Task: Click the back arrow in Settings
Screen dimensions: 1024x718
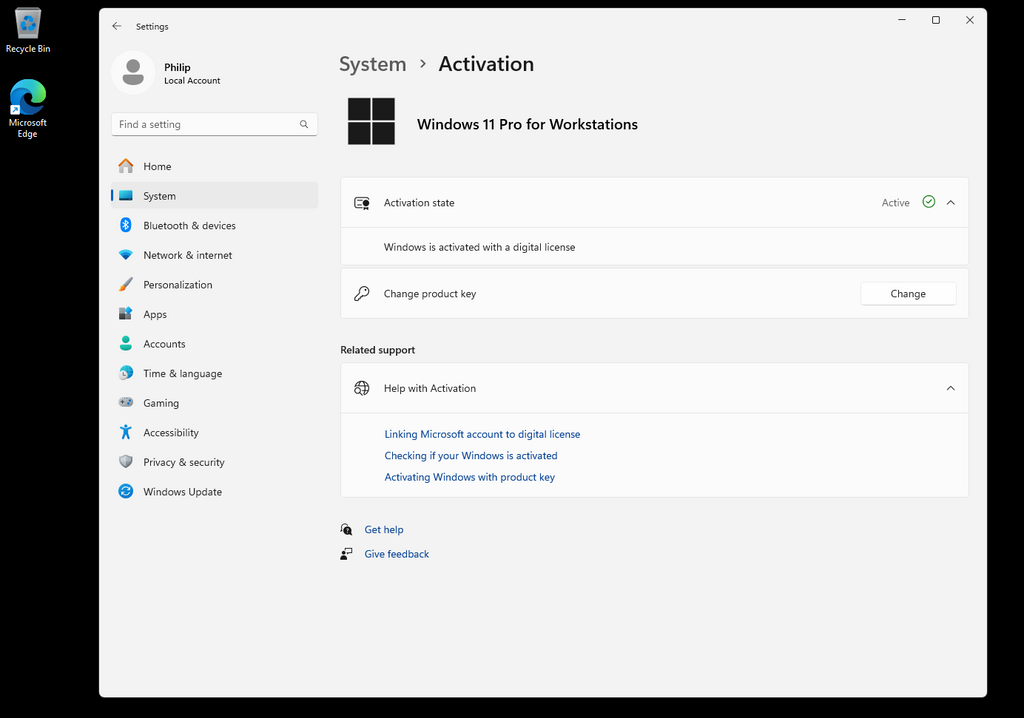Action: [x=117, y=26]
